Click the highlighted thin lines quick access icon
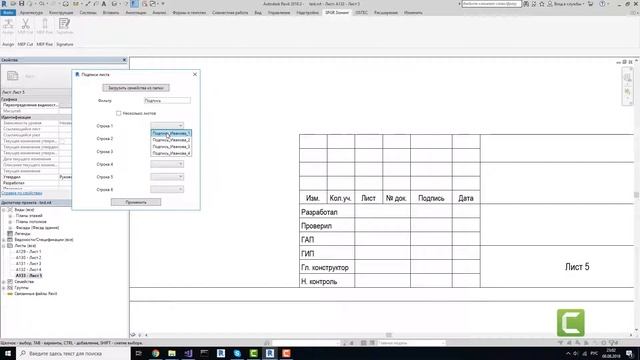Screen dimensions: 640x360 (134, 4)
